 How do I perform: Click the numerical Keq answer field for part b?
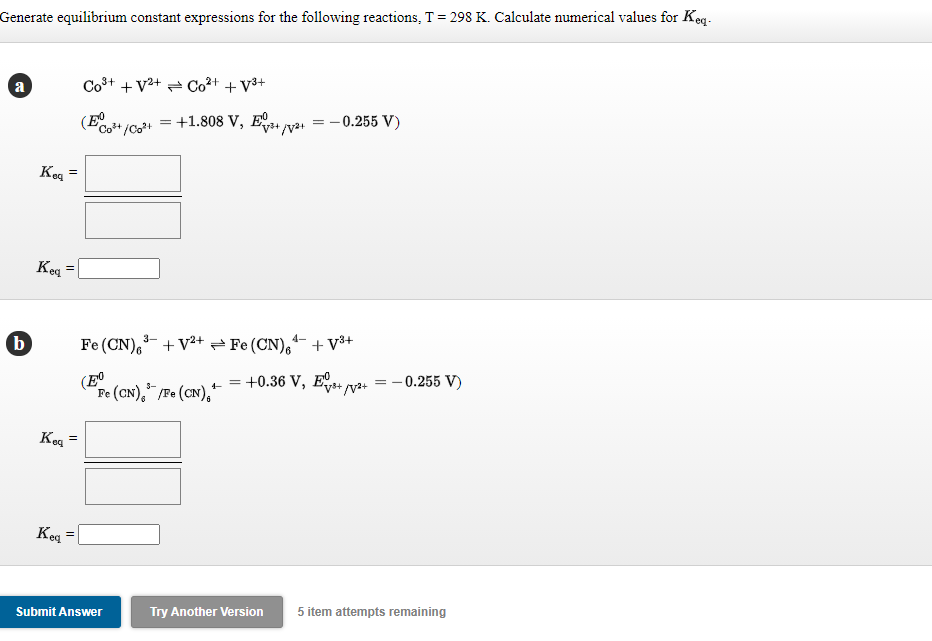click(x=118, y=533)
